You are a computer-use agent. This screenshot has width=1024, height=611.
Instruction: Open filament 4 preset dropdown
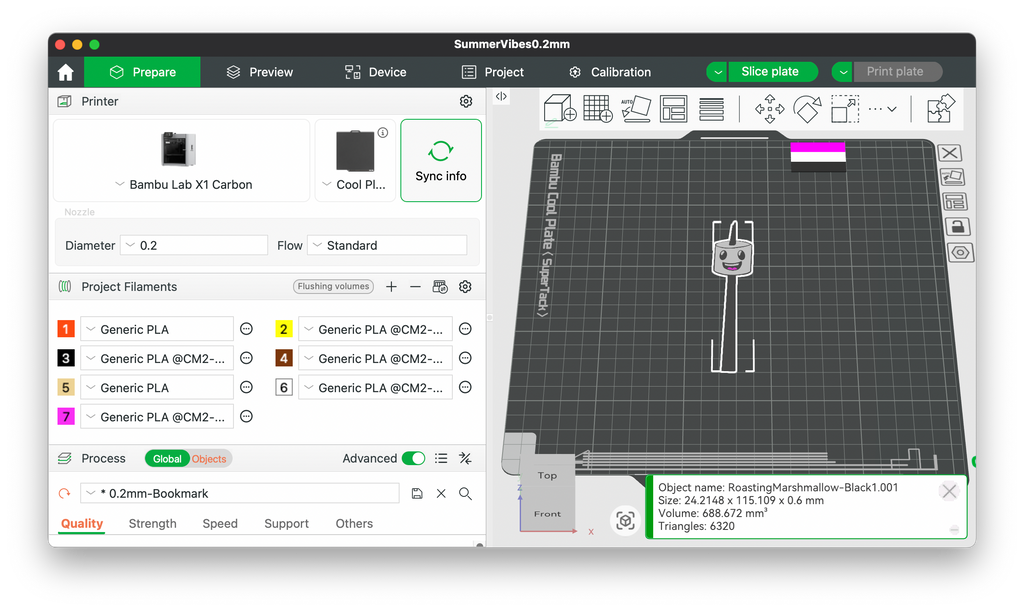pos(376,358)
